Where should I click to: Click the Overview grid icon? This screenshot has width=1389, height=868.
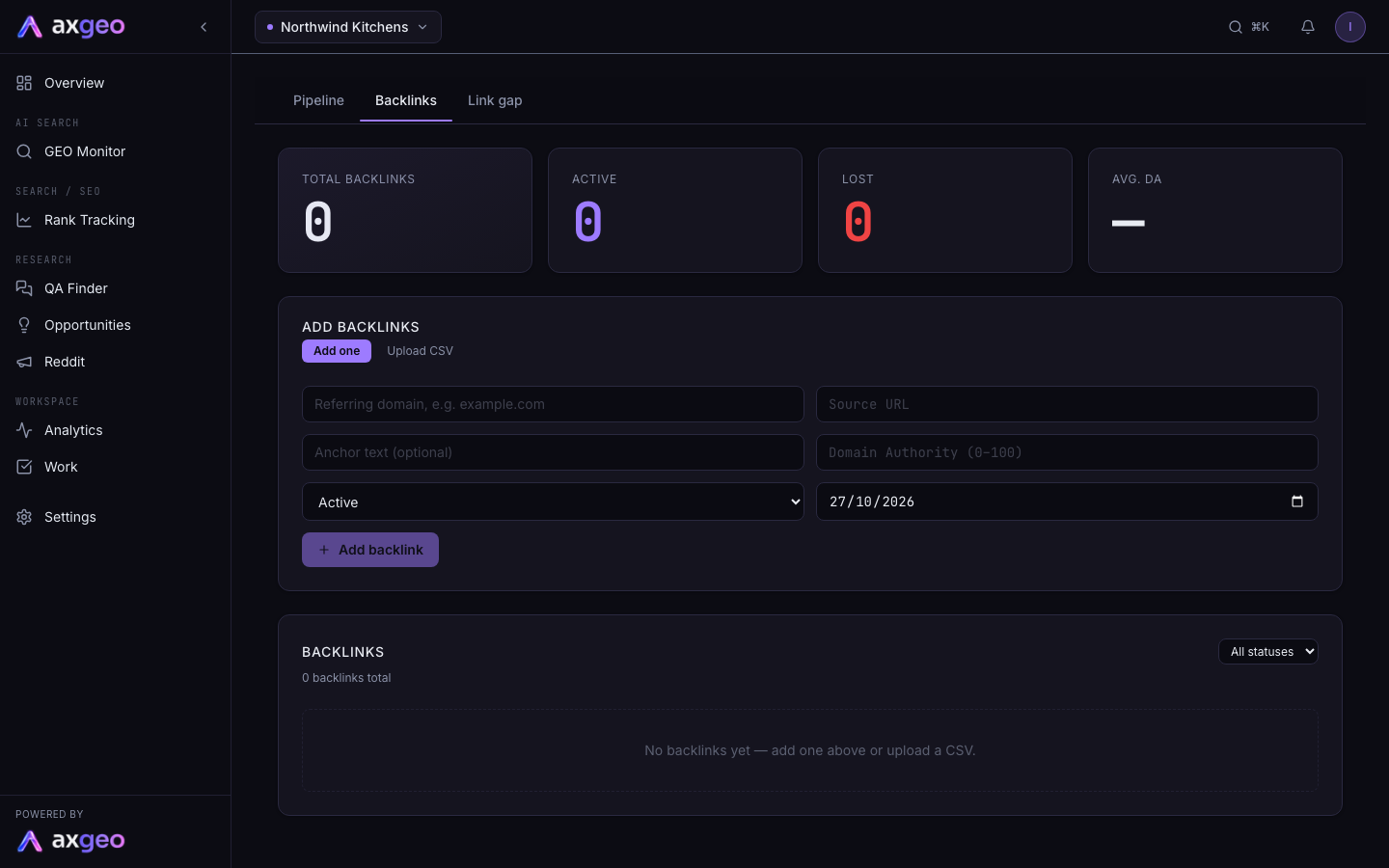click(x=24, y=83)
